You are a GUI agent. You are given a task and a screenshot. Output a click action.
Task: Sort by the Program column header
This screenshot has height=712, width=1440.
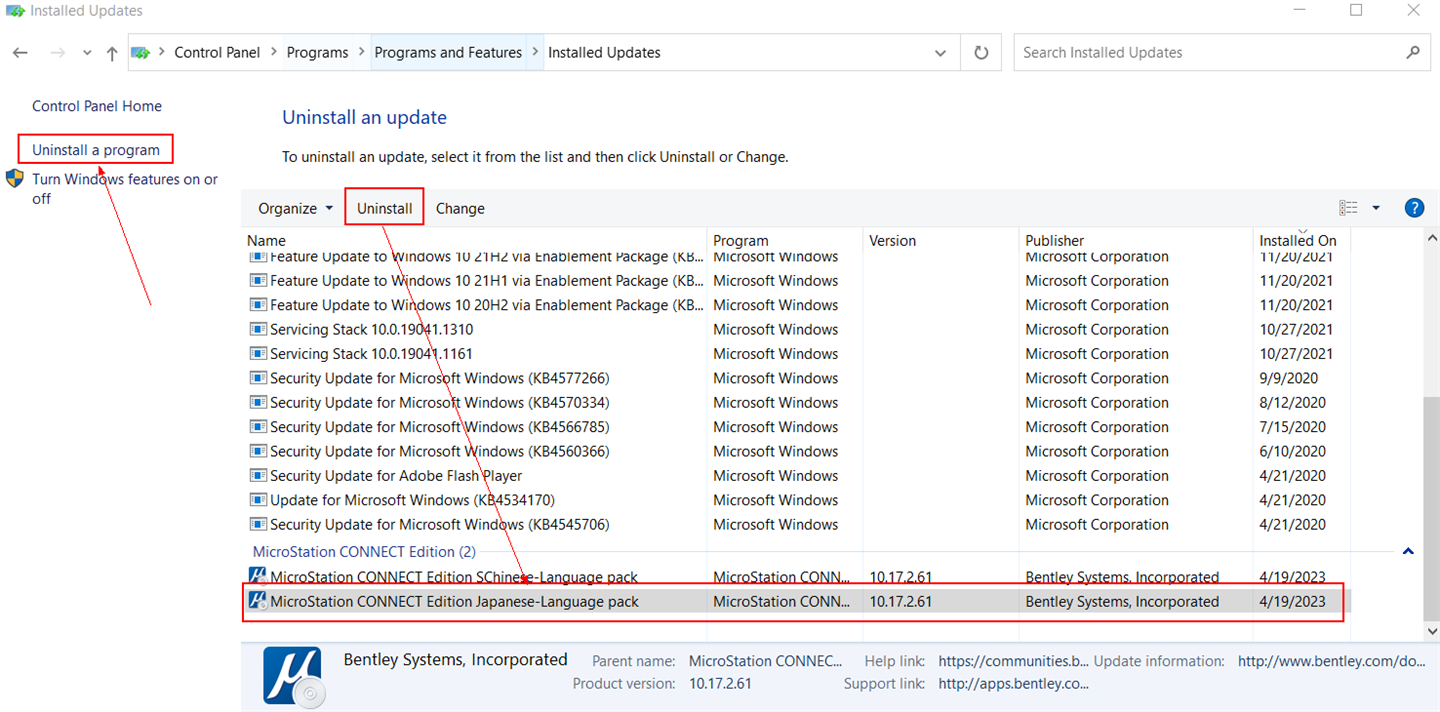point(741,240)
